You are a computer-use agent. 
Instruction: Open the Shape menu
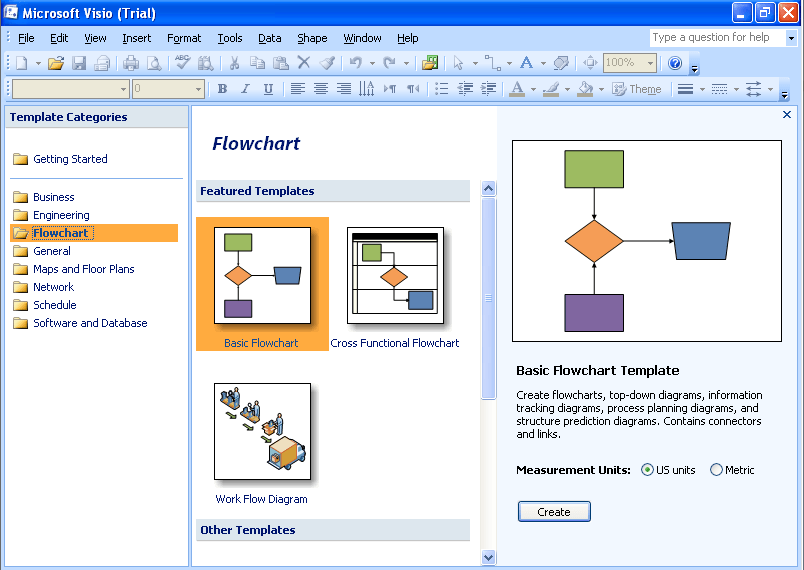coord(312,38)
